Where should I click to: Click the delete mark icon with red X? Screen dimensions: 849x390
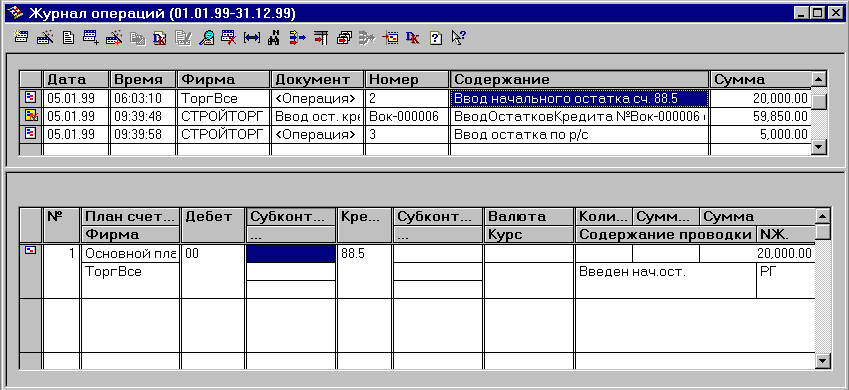pyautogui.click(x=229, y=37)
